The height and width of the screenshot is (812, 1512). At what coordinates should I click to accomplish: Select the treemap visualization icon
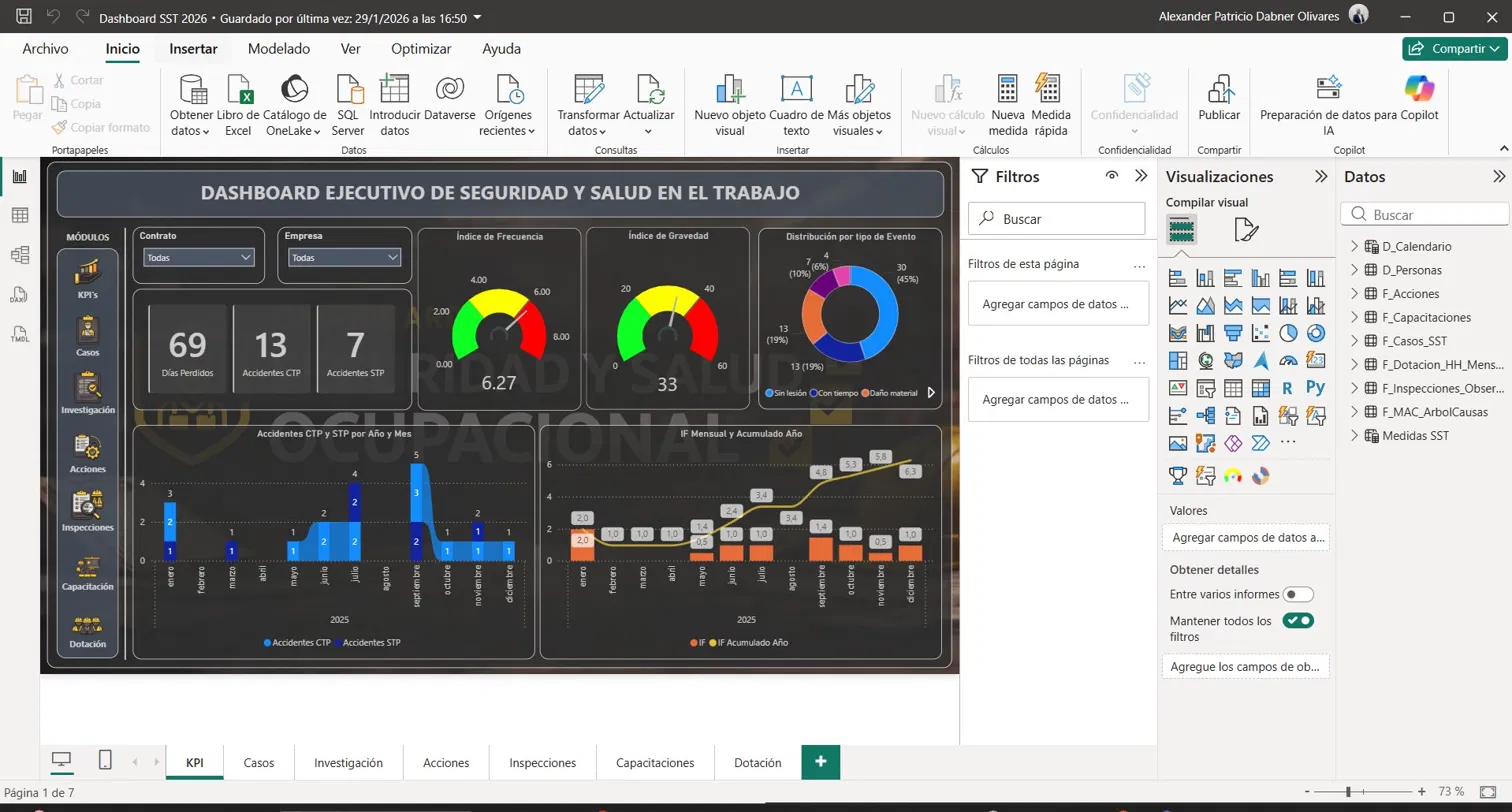tap(1178, 360)
